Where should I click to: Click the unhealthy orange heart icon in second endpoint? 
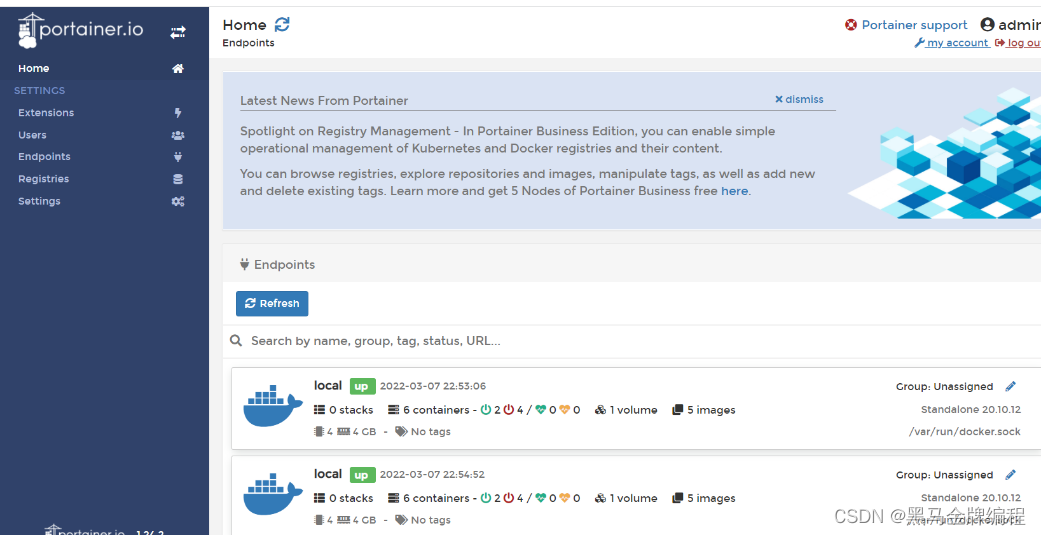pyautogui.click(x=564, y=498)
